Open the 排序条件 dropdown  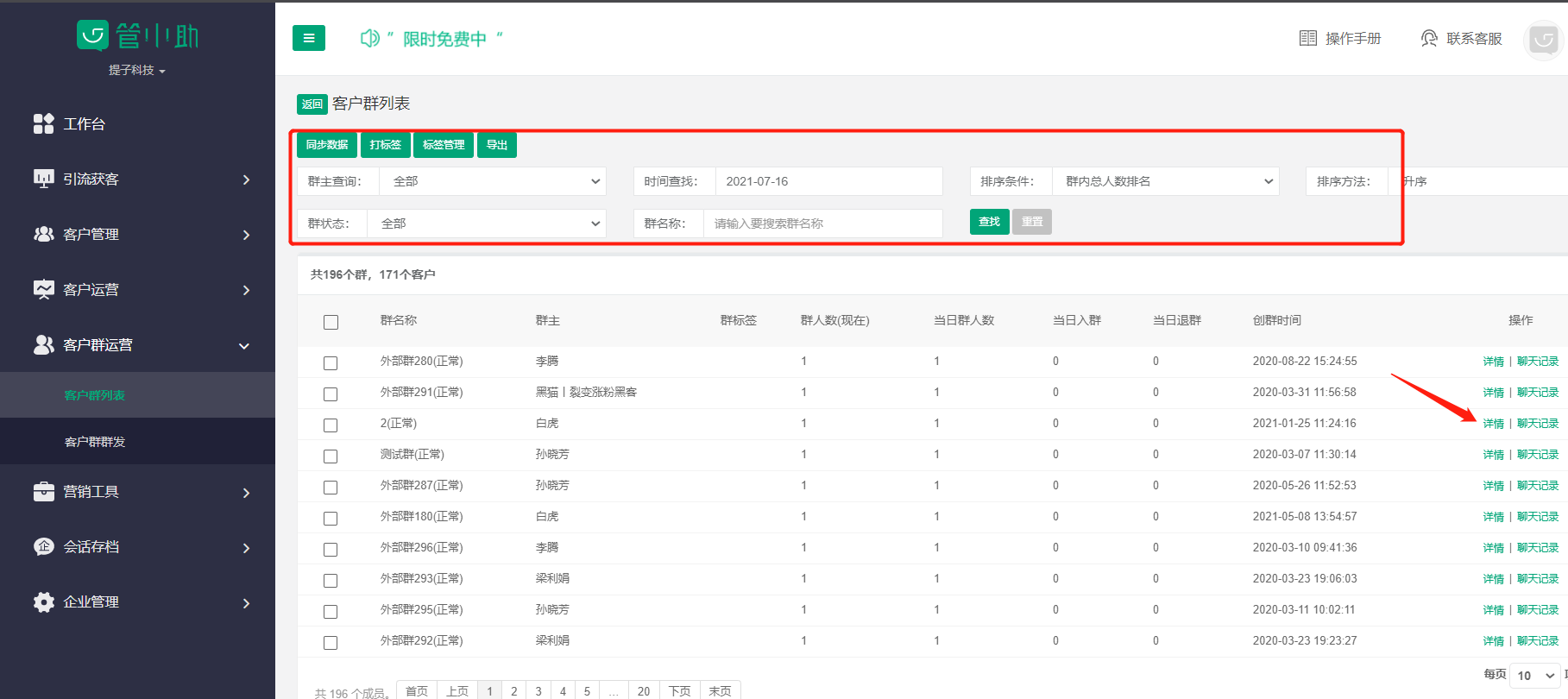[x=1167, y=181]
